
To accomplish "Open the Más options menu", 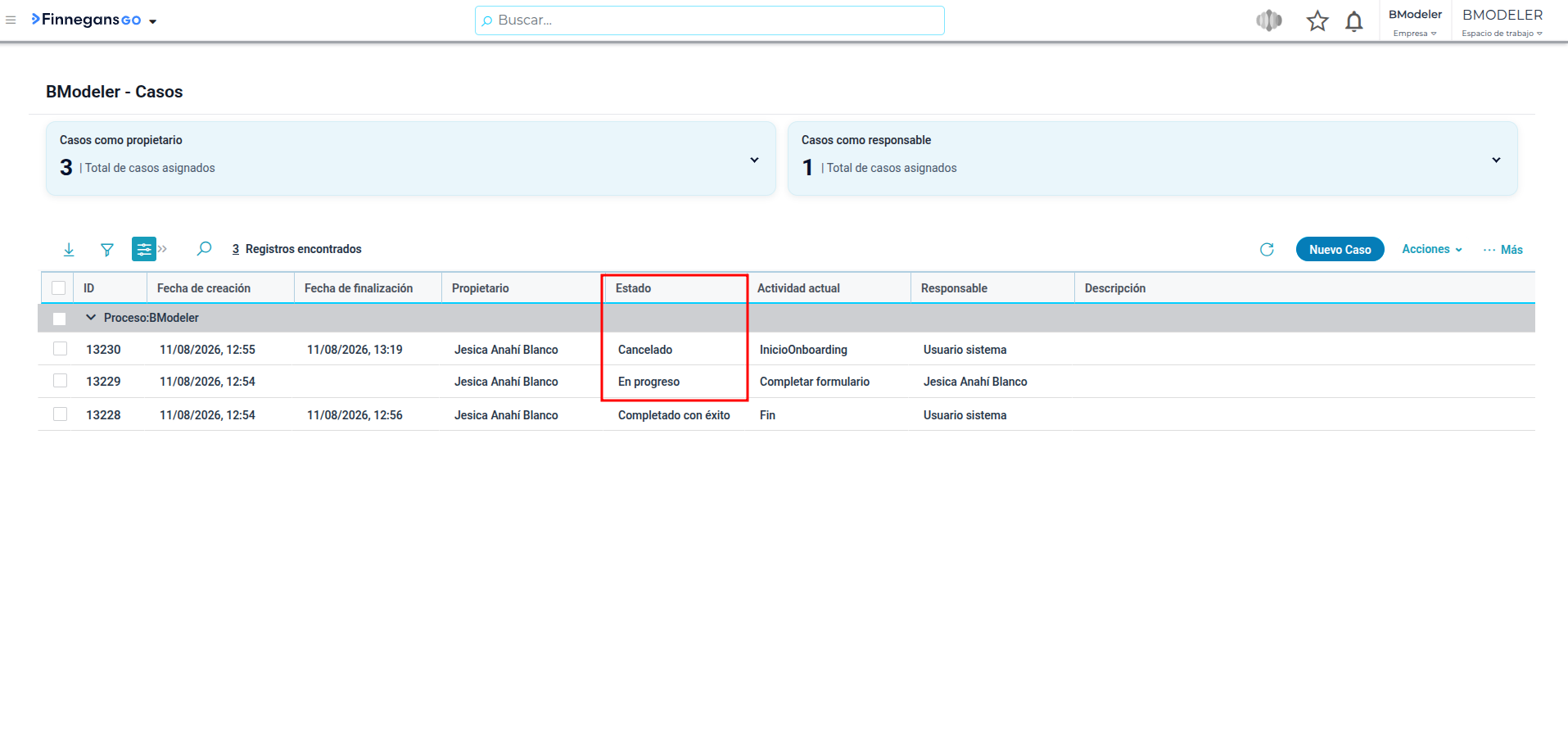I will [x=1502, y=249].
